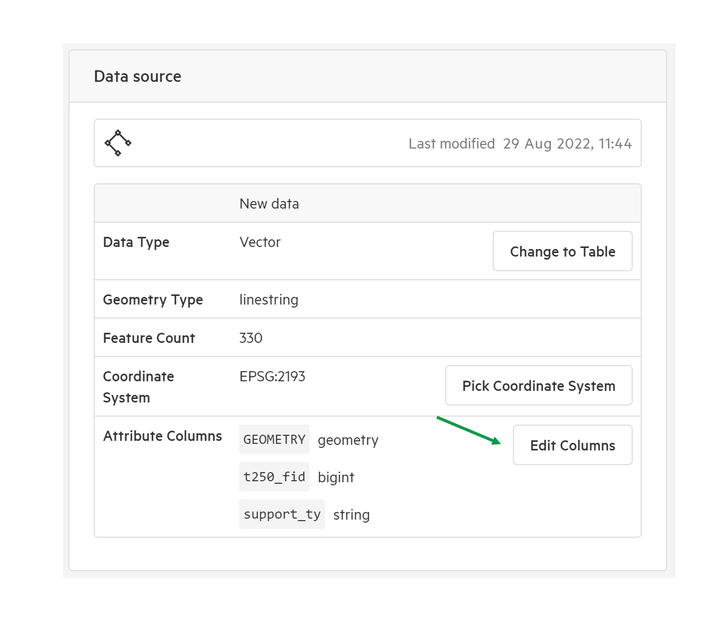Click the Geometry Type row label
Screen dimensions: 720x629
point(153,299)
